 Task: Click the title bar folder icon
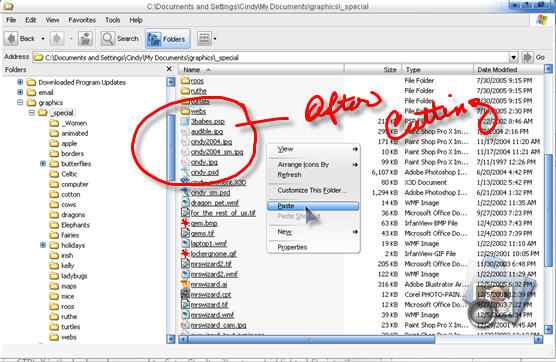tap(8, 6)
